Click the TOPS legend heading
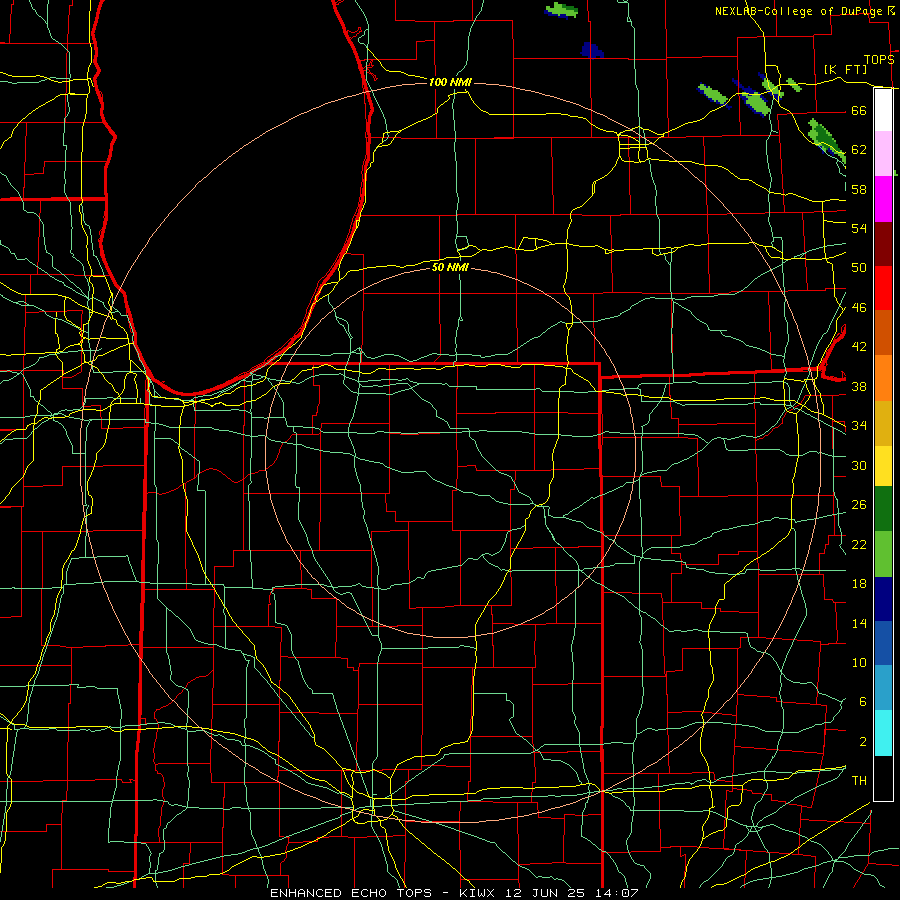The image size is (900, 900). (879, 60)
